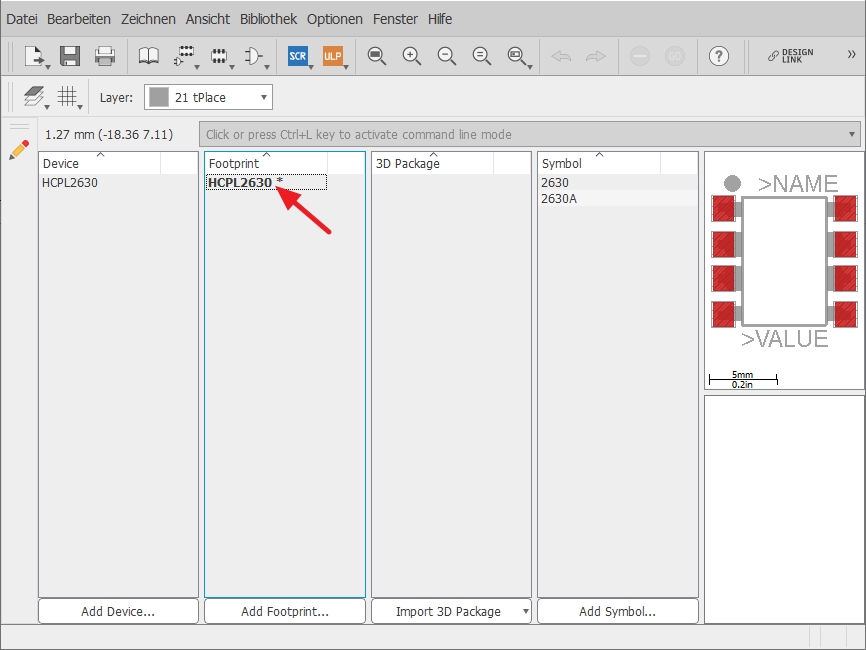Run a user language program via ULP icon

(x=332, y=56)
